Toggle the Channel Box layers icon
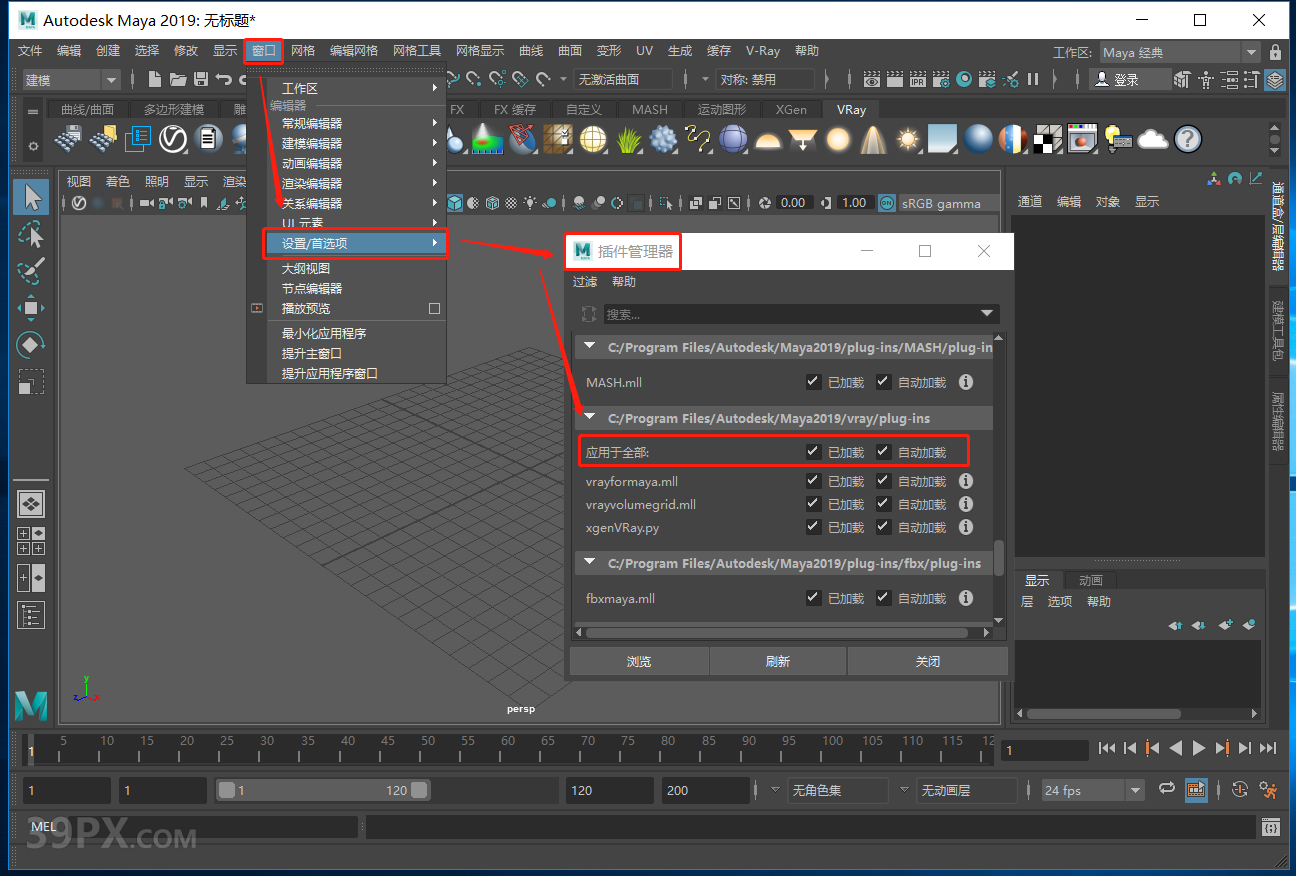Image resolution: width=1296 pixels, height=876 pixels. coord(1275,79)
